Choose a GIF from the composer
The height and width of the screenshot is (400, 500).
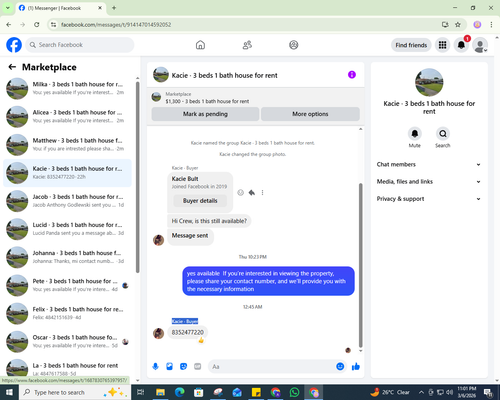(198, 367)
